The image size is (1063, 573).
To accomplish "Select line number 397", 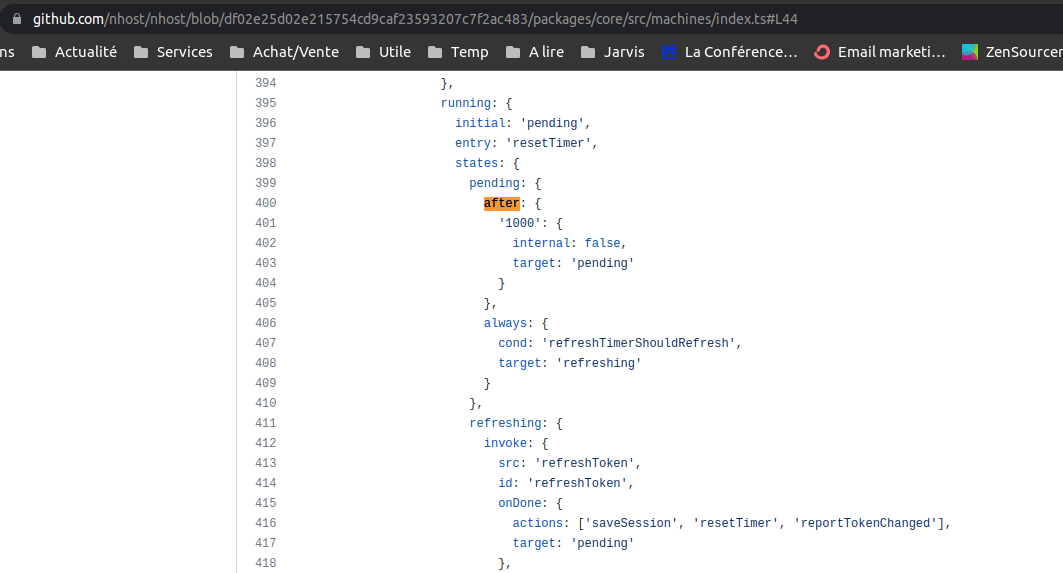I will [266, 143].
